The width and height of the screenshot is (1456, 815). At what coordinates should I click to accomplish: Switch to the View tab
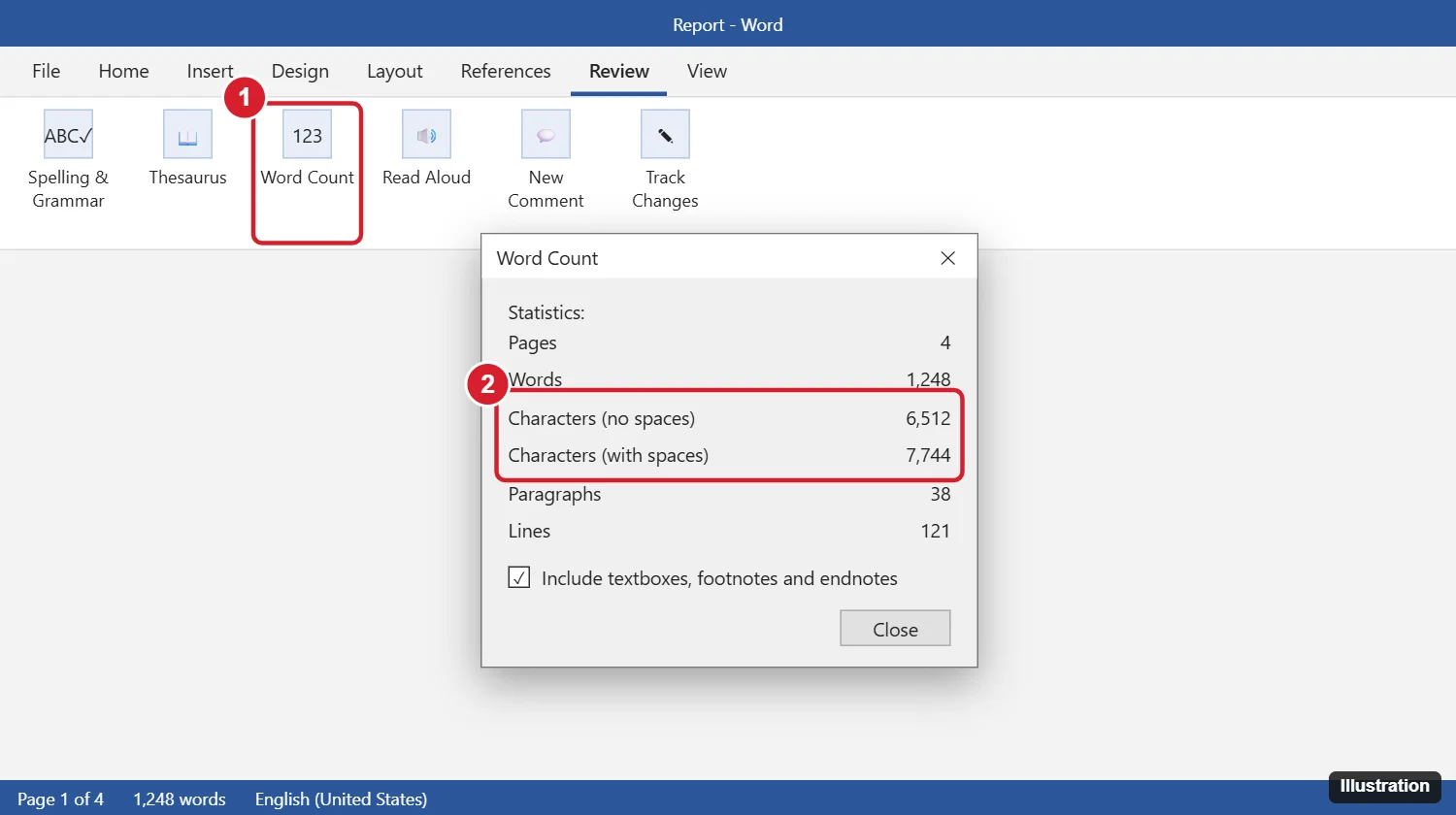point(707,71)
